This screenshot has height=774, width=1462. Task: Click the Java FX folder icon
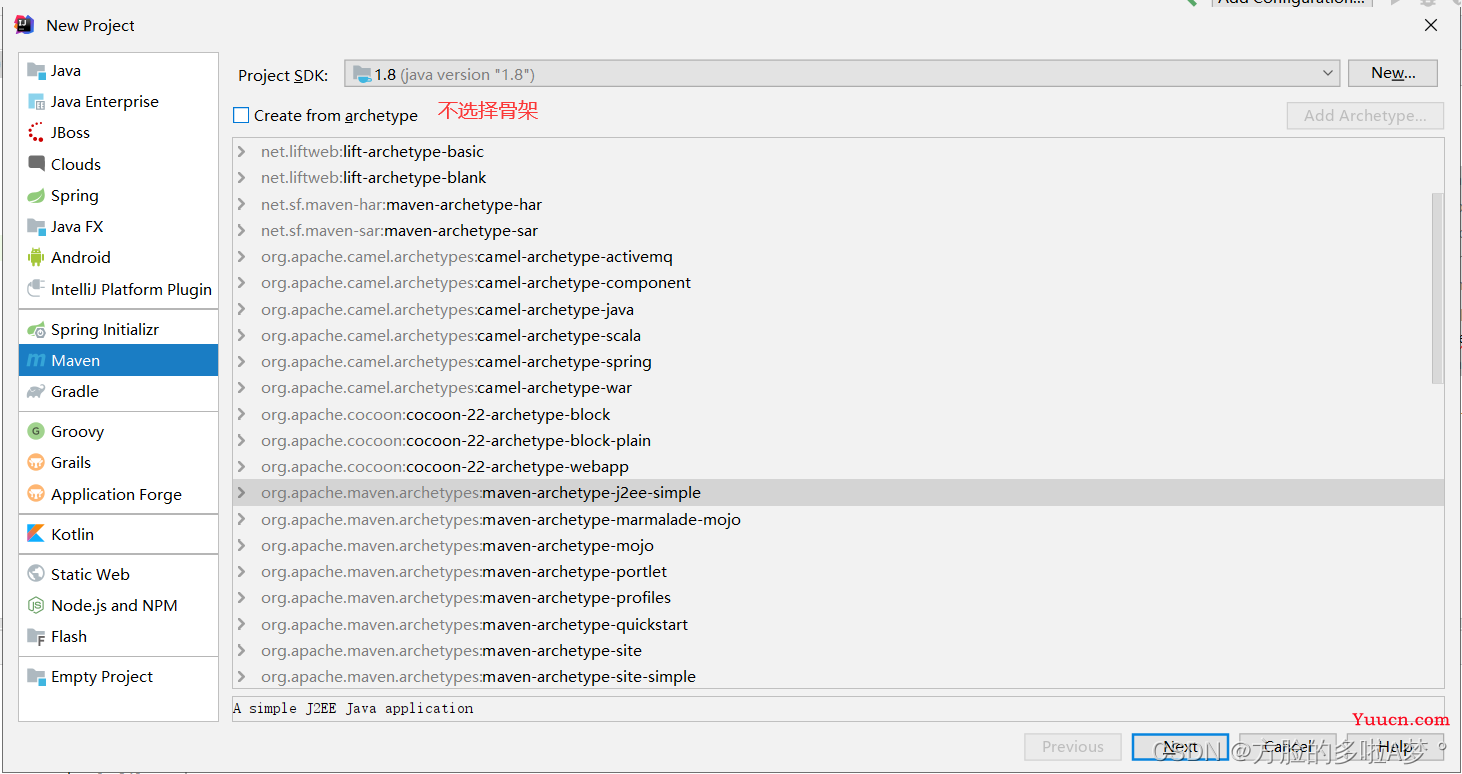coord(36,227)
